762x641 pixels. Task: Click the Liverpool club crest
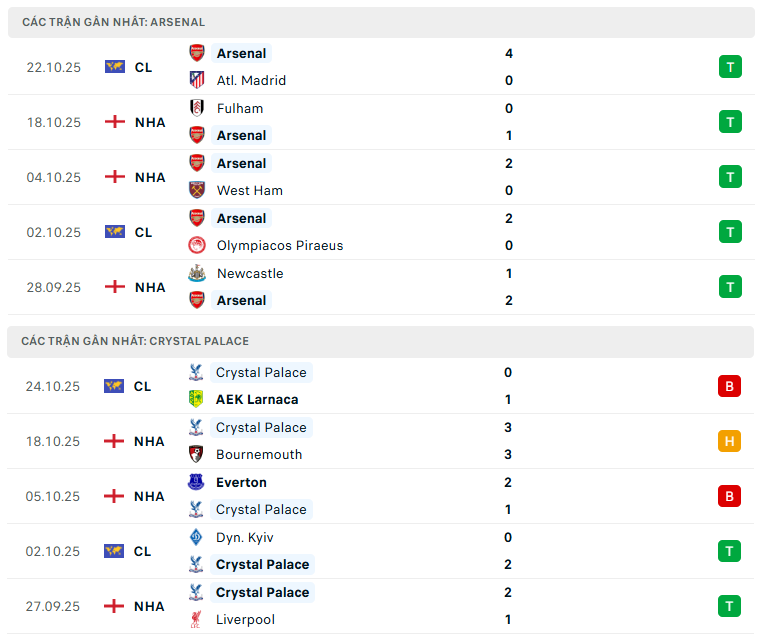197,619
